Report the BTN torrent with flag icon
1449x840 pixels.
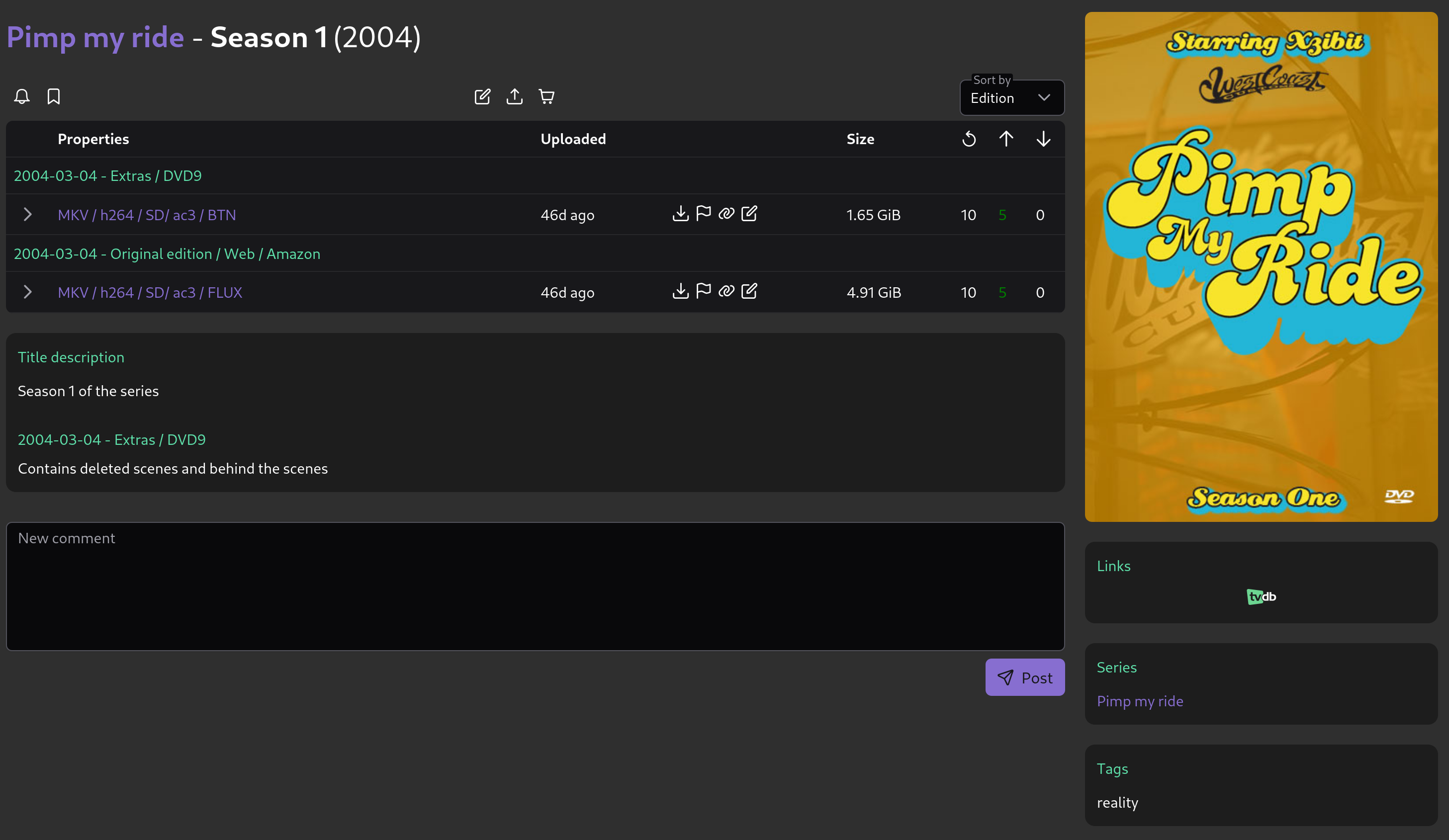click(703, 214)
